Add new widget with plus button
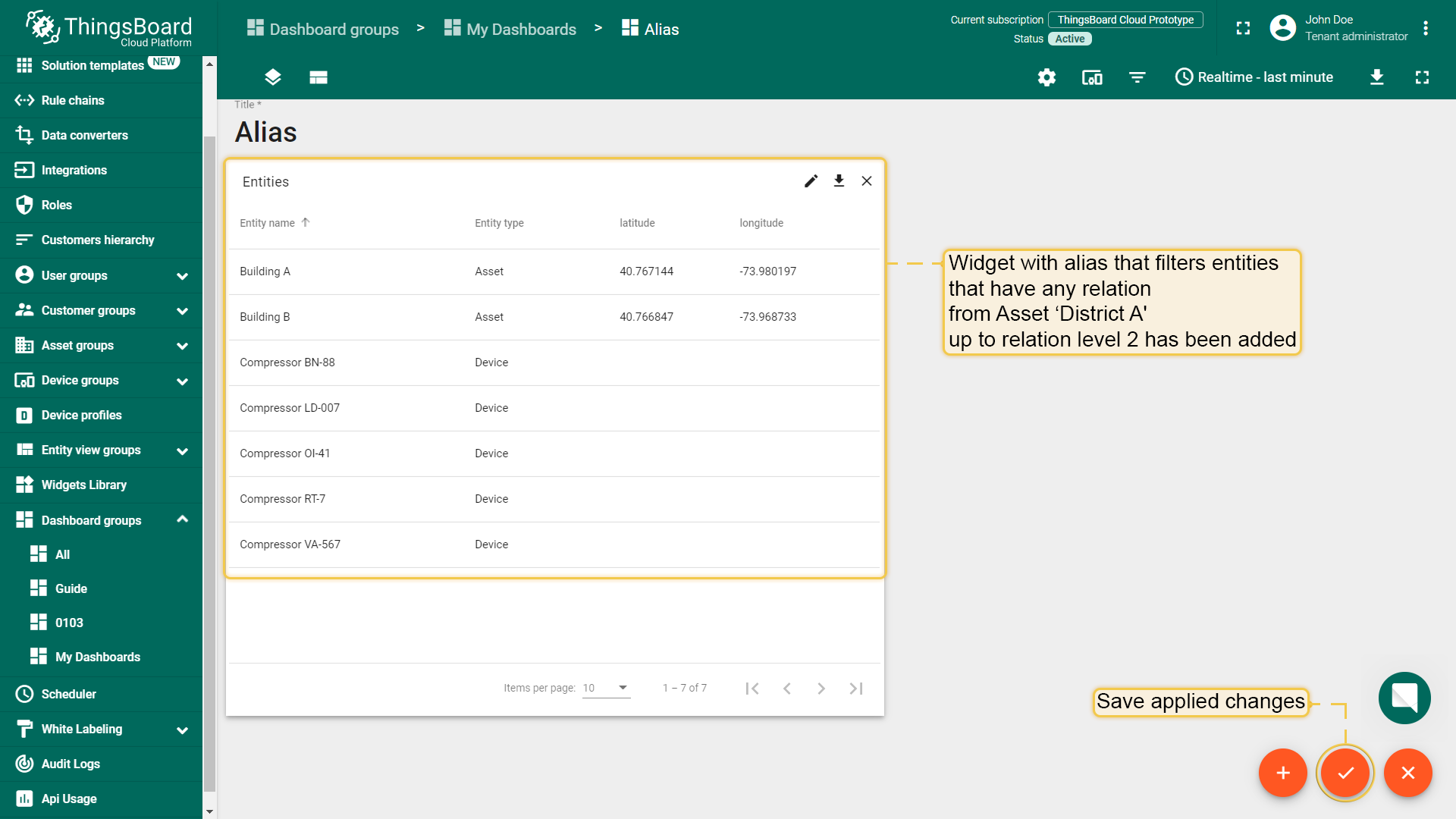 click(x=1283, y=773)
